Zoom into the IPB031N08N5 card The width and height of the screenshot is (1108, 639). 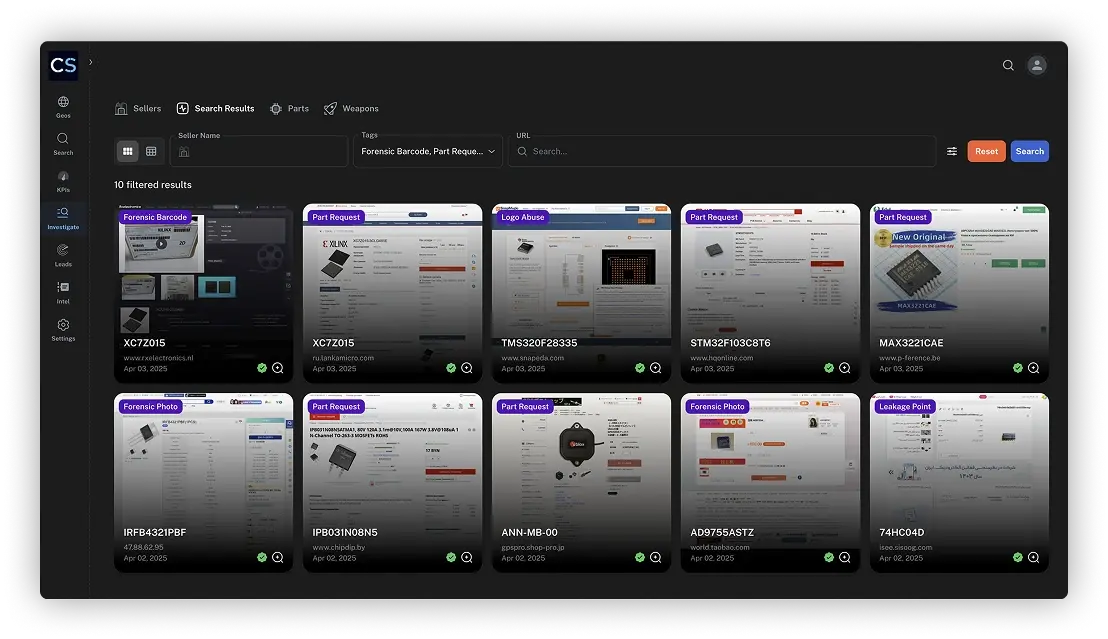point(467,558)
